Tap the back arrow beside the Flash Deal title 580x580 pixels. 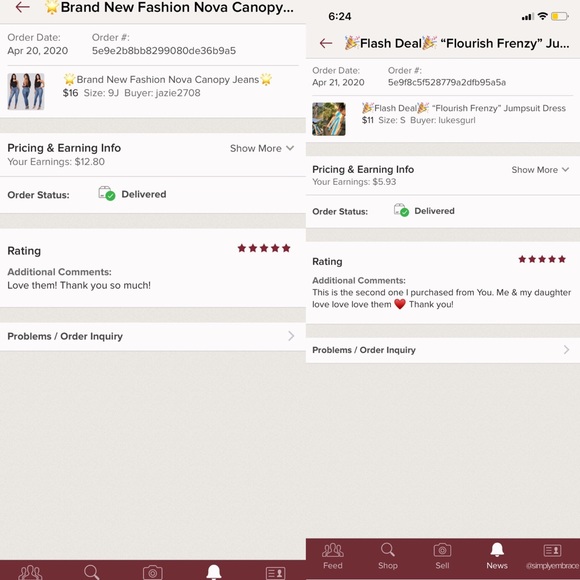(x=326, y=43)
